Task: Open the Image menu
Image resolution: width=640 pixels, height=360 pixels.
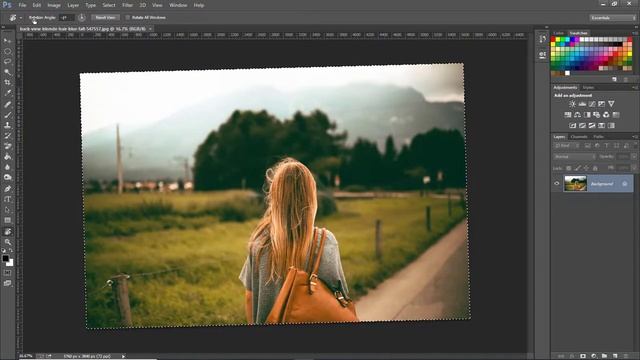Action: tap(54, 5)
